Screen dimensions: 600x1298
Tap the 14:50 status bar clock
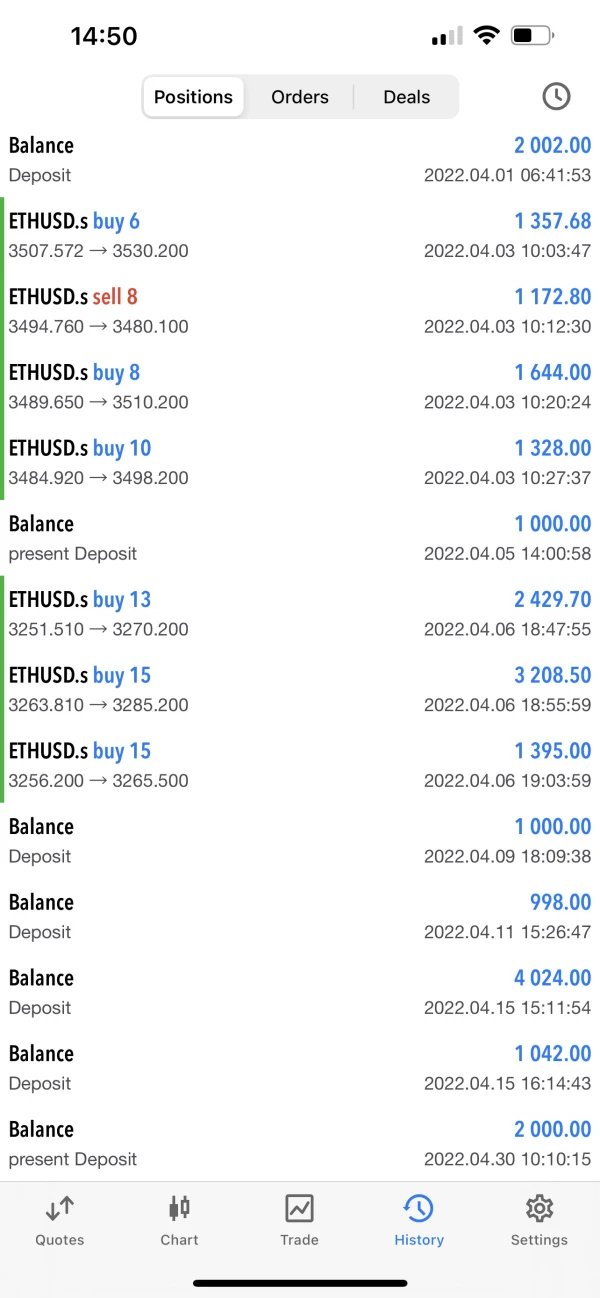pyautogui.click(x=104, y=37)
